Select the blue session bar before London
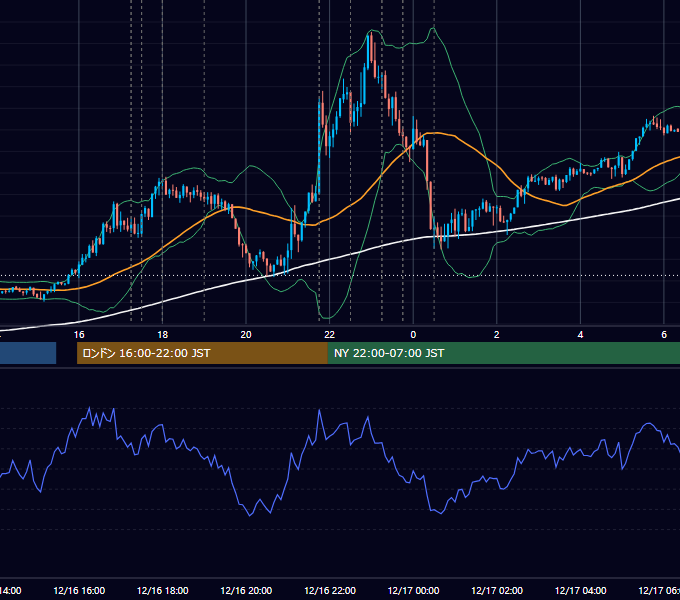This screenshot has width=680, height=600. point(28,353)
